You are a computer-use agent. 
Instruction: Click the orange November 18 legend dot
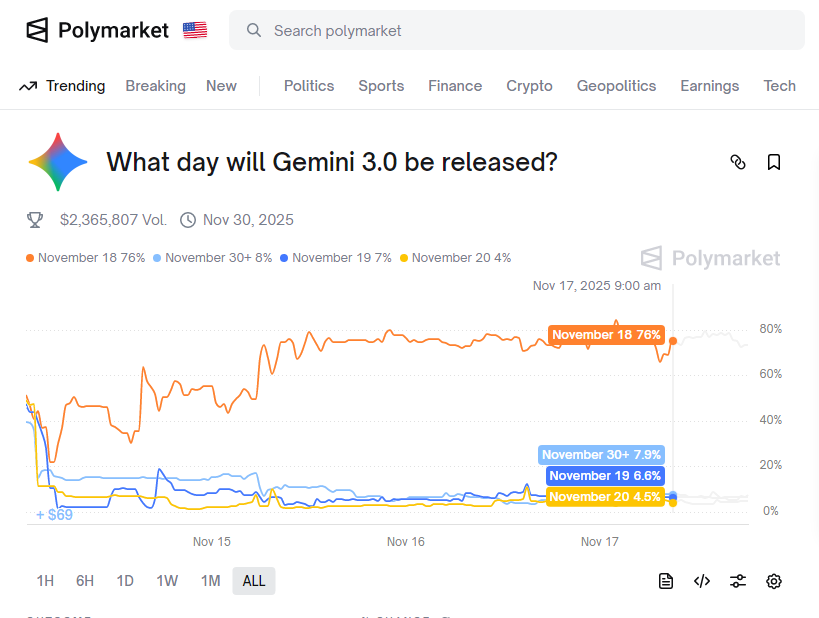[30, 258]
